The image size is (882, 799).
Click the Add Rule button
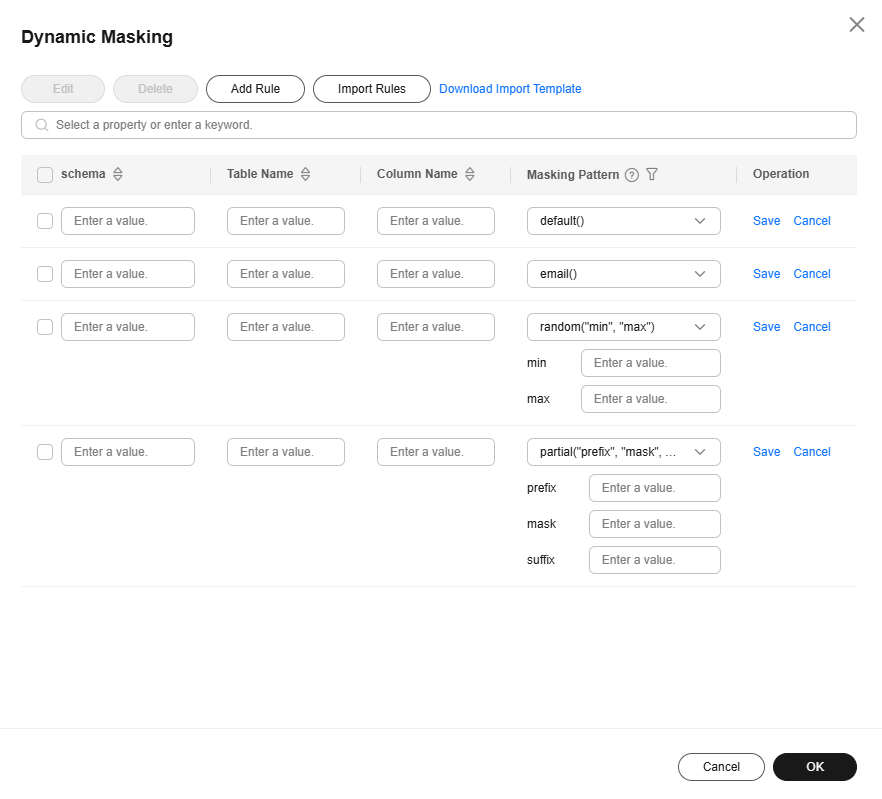point(255,89)
